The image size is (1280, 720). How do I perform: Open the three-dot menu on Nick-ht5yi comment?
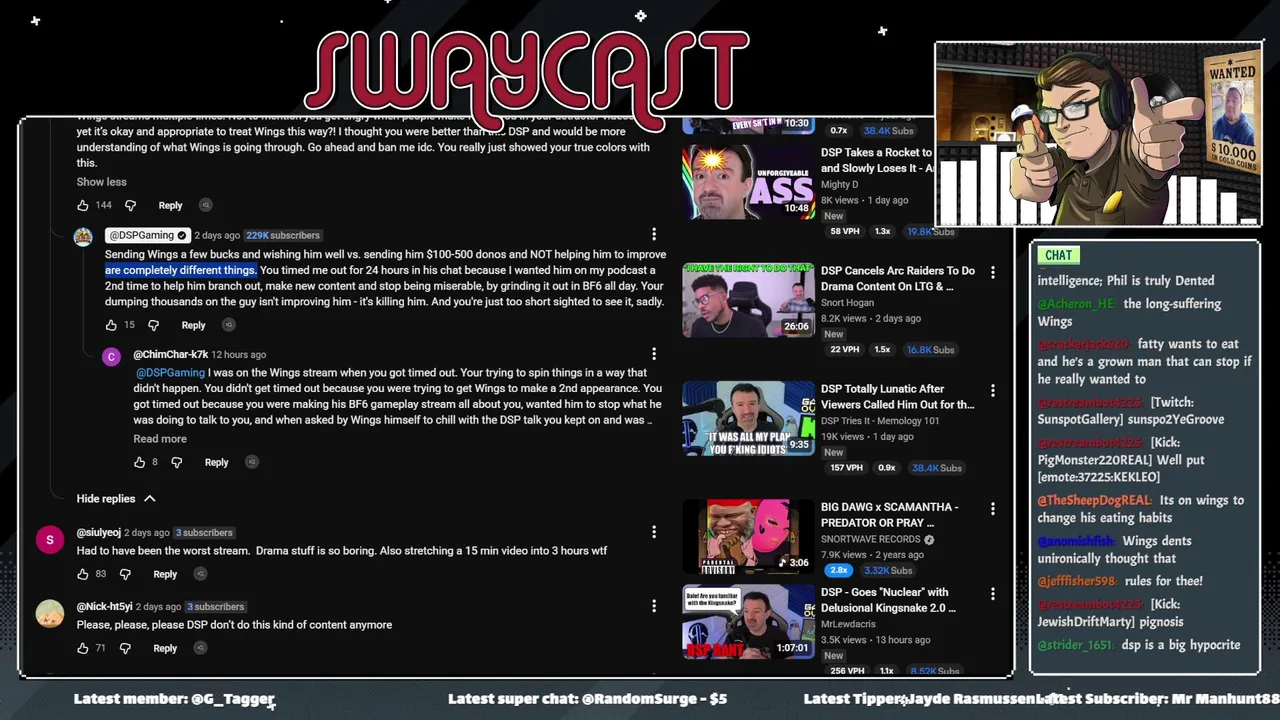pyautogui.click(x=654, y=606)
